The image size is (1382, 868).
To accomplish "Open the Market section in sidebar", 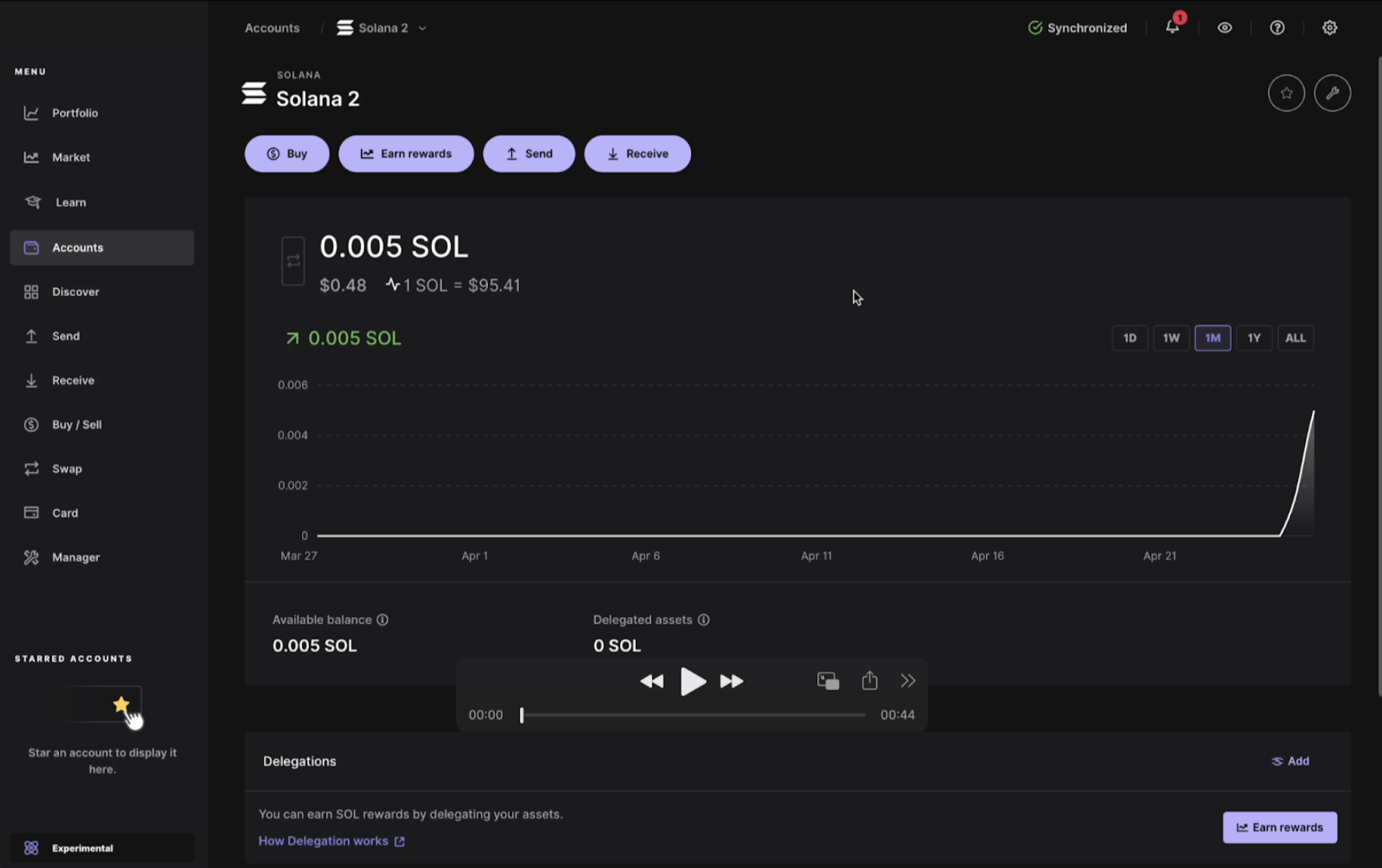I will 71,156.
